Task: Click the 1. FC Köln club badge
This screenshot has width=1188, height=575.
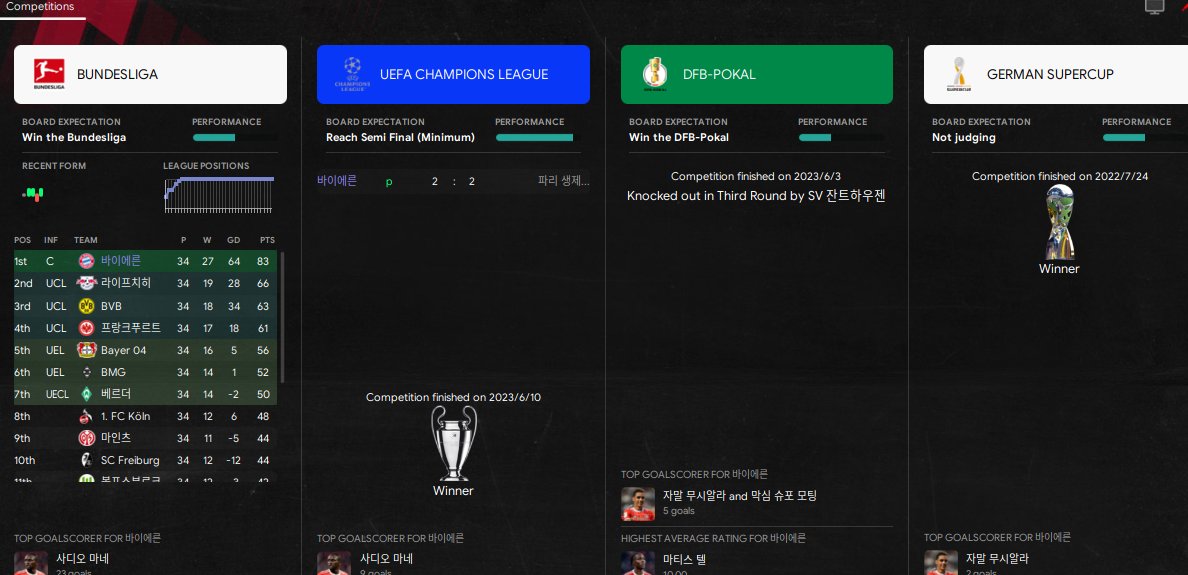Action: coord(86,416)
